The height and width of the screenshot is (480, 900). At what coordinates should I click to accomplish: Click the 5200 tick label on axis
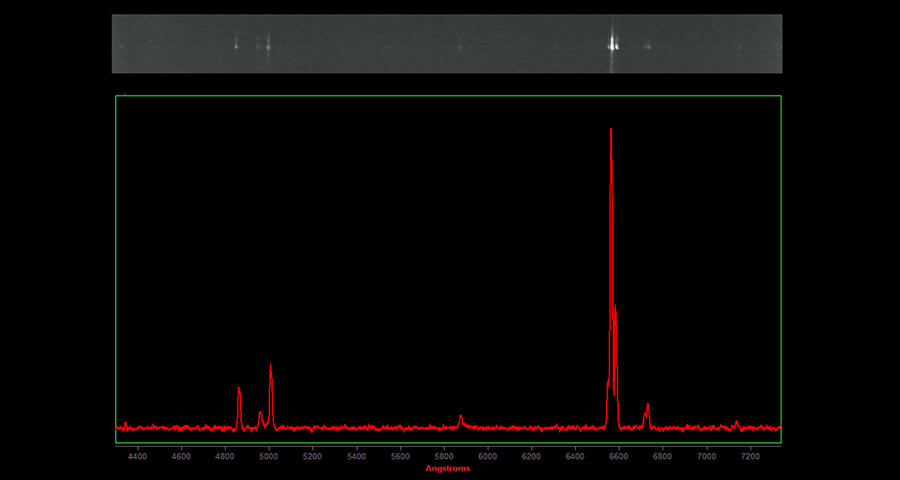(312, 456)
